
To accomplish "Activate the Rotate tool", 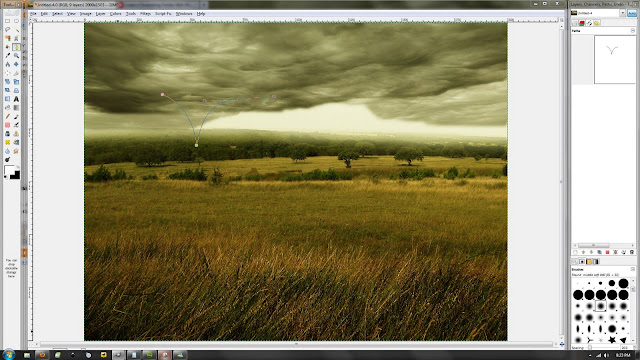I will [7, 82].
